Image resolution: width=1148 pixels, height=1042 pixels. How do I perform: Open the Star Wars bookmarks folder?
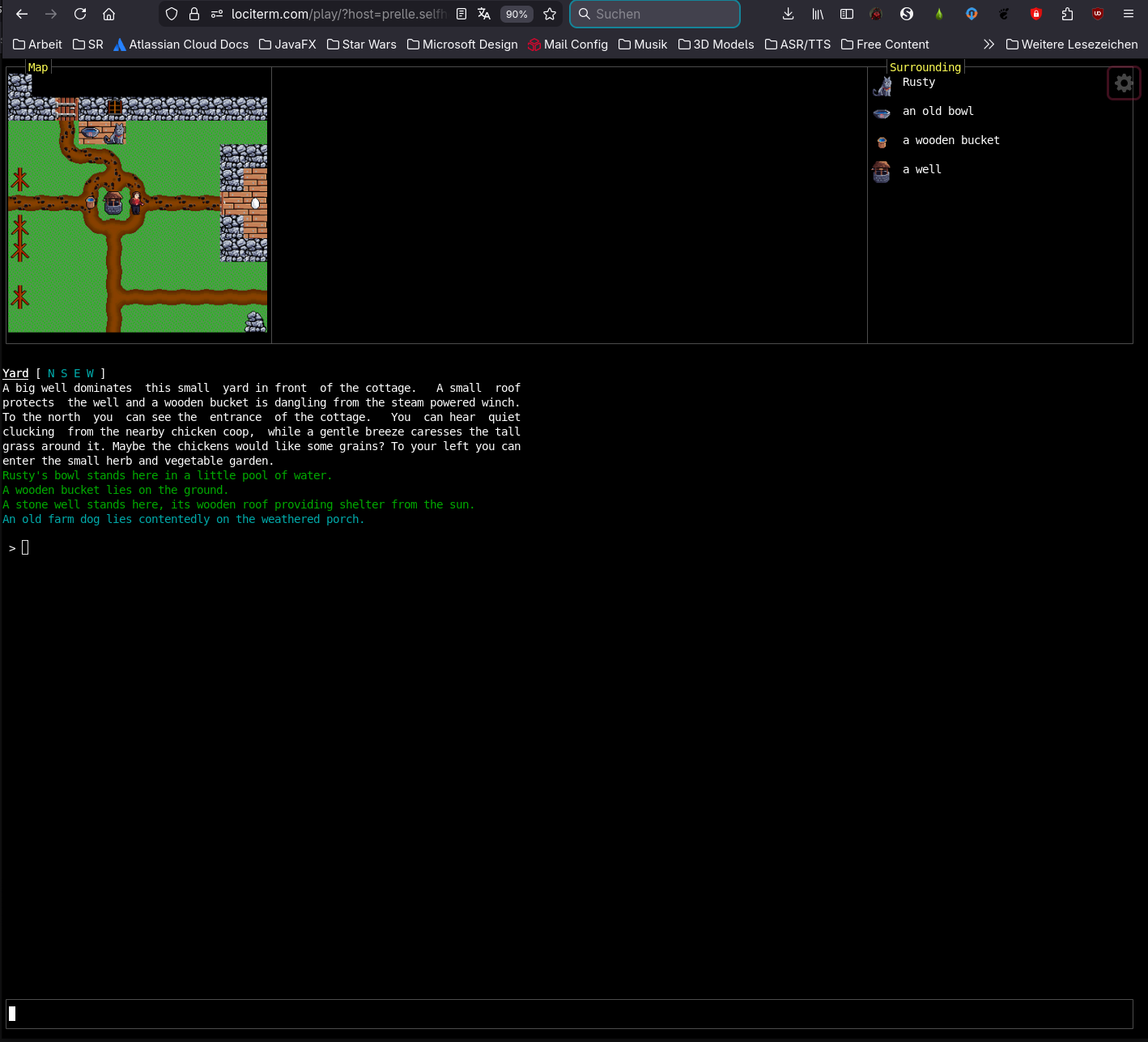[x=362, y=45]
